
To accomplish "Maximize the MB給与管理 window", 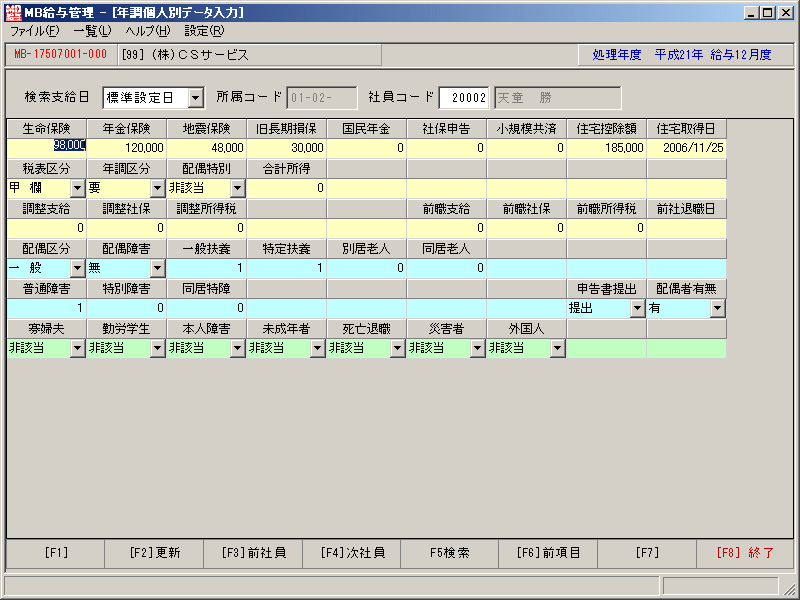I will point(768,13).
